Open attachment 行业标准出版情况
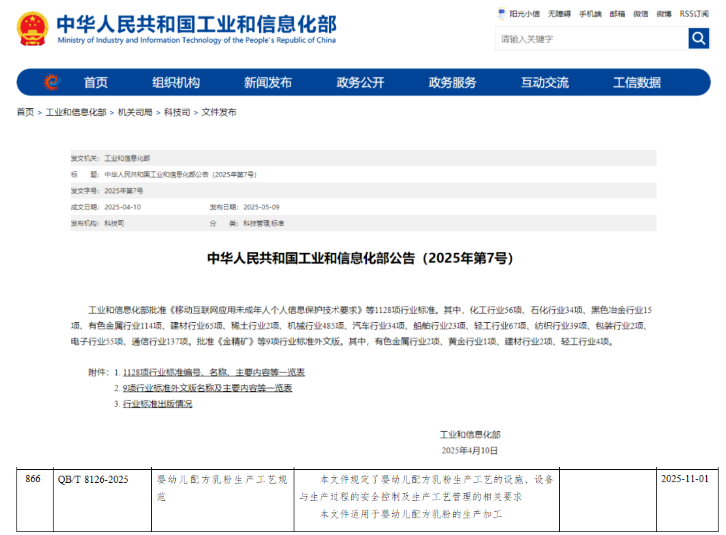726x535 pixels. pyautogui.click(x=157, y=404)
